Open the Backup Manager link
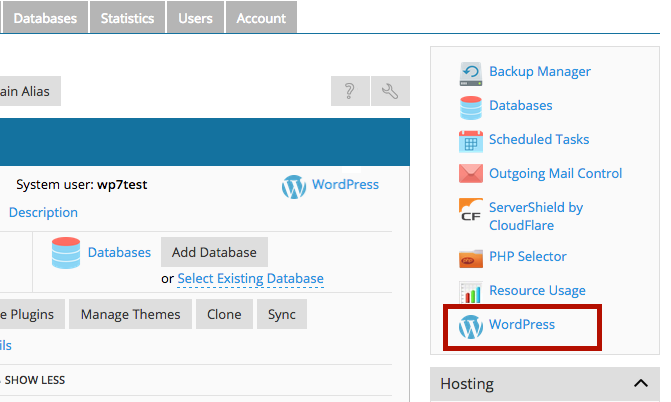Viewport: 671px width, 402px height. tap(540, 71)
